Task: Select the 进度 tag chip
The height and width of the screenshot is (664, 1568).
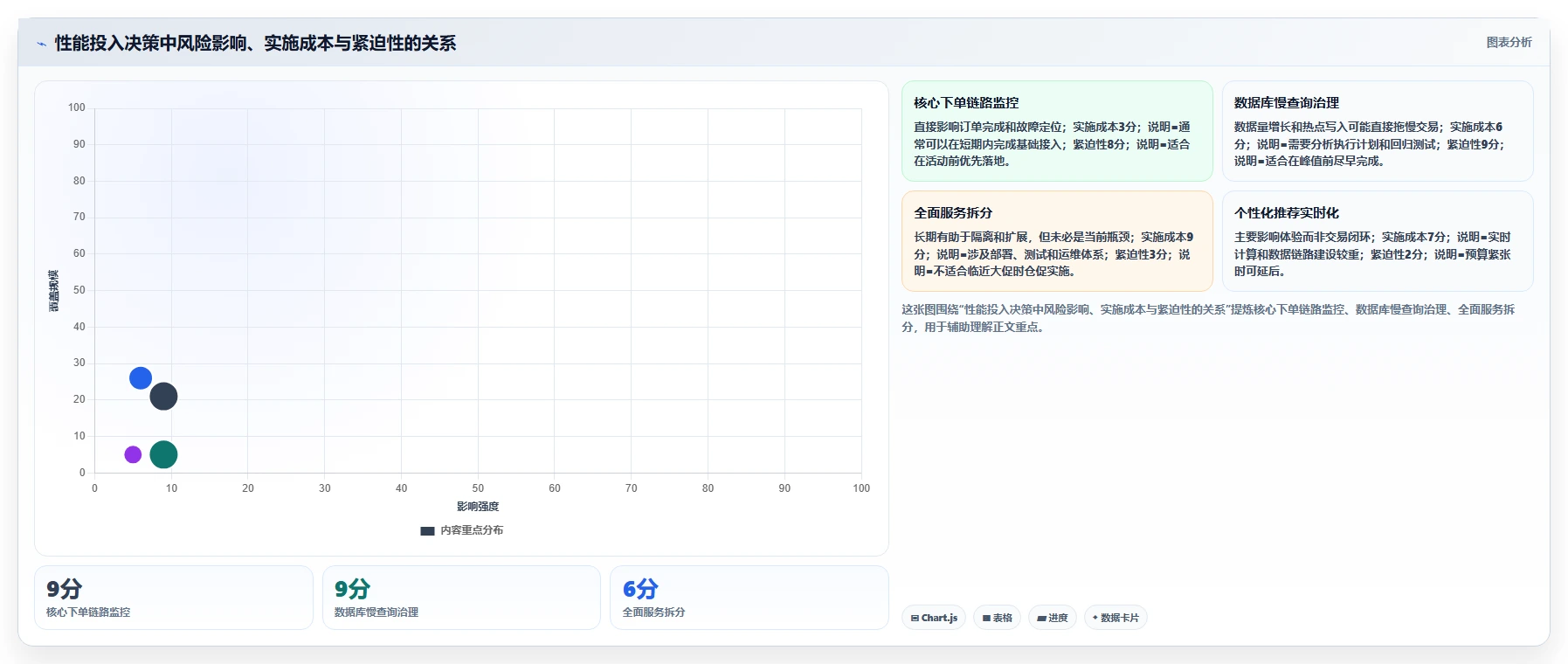Action: click(x=1053, y=618)
